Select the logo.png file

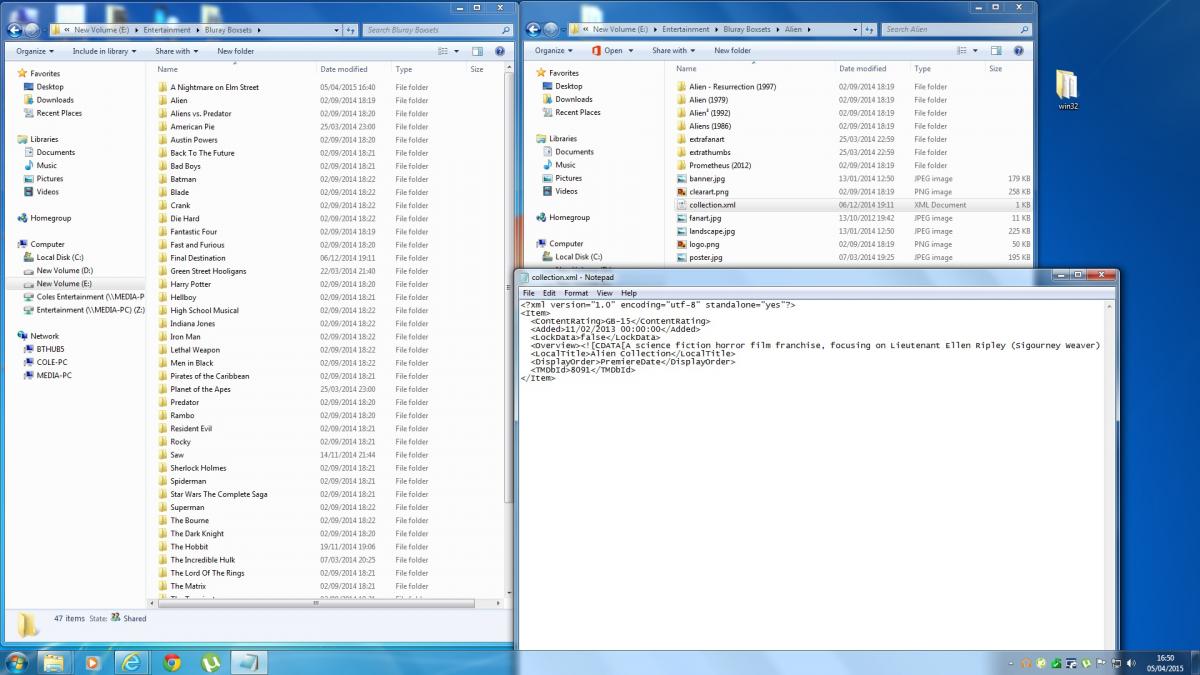[704, 244]
